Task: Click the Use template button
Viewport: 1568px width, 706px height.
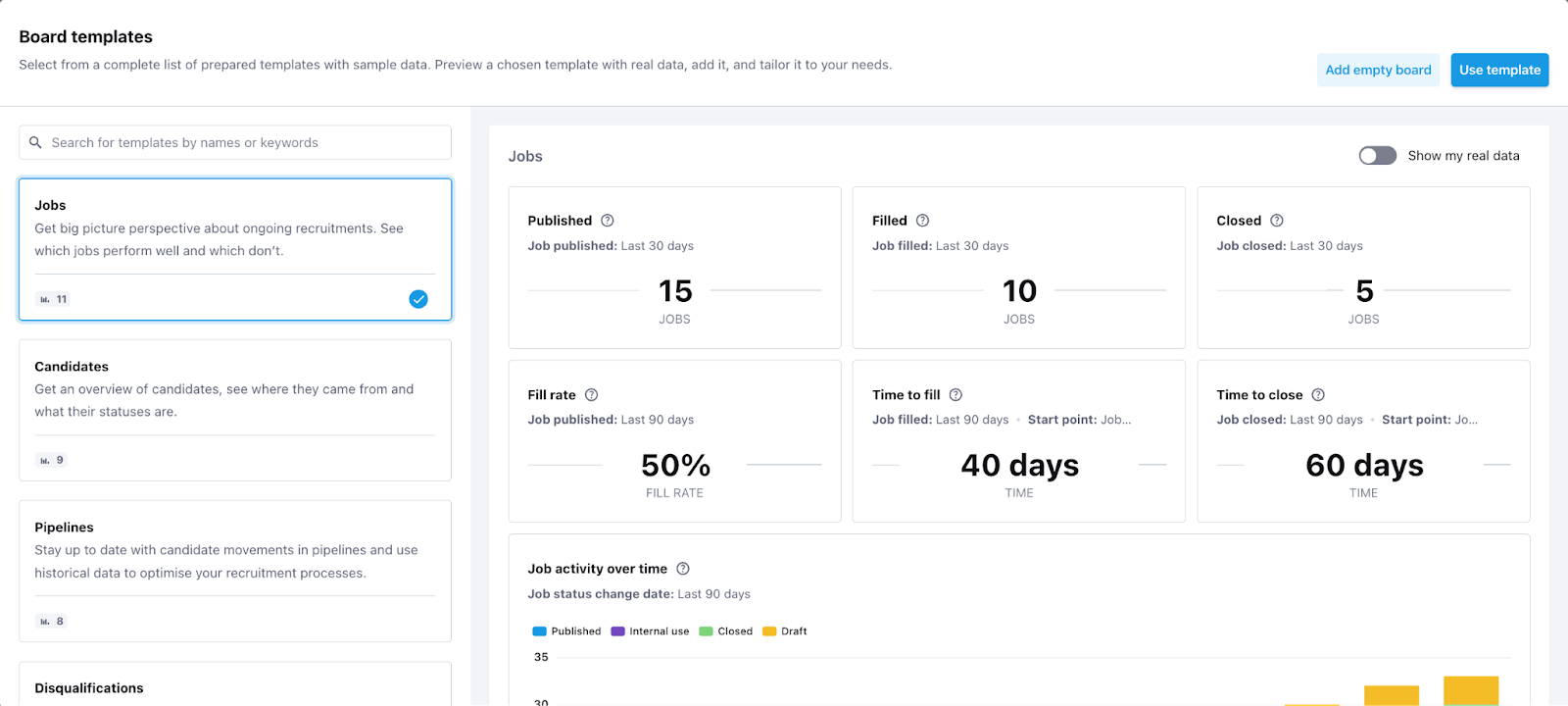Action: 1499,70
